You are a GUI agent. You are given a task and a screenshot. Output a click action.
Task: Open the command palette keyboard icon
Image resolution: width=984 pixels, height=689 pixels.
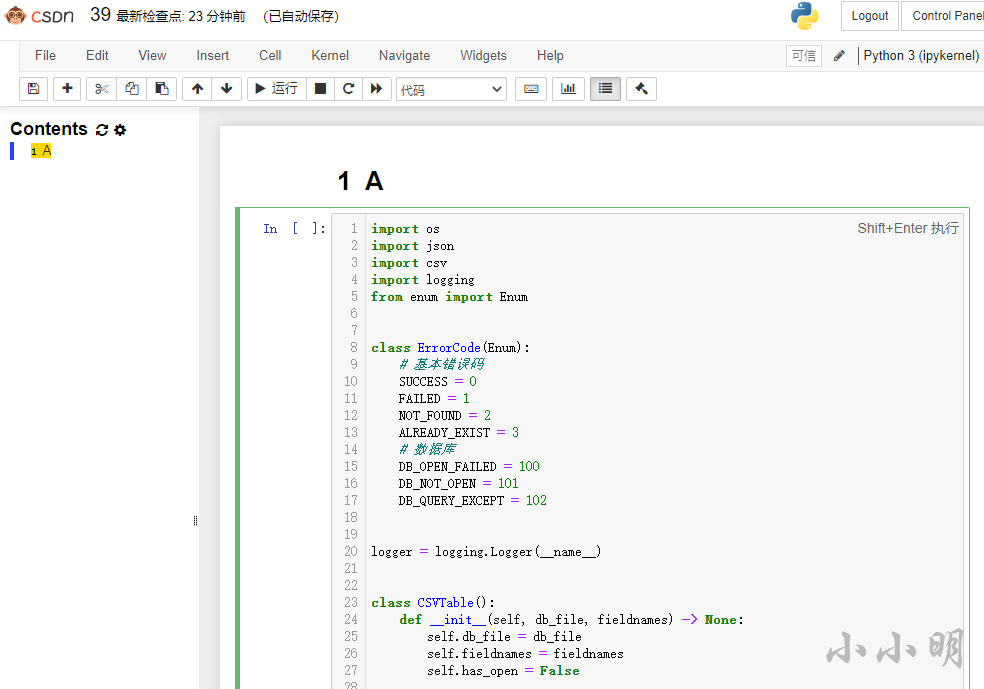point(531,89)
